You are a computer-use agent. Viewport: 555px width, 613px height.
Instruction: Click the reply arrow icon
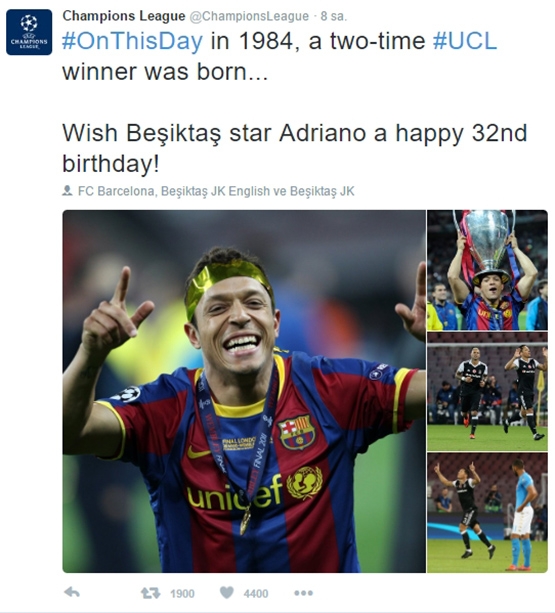(72, 593)
